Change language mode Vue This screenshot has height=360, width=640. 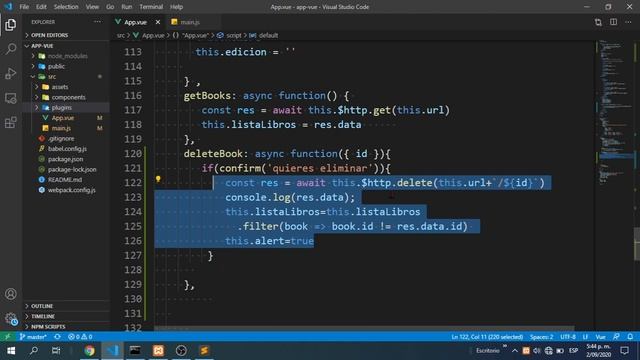click(x=600, y=337)
